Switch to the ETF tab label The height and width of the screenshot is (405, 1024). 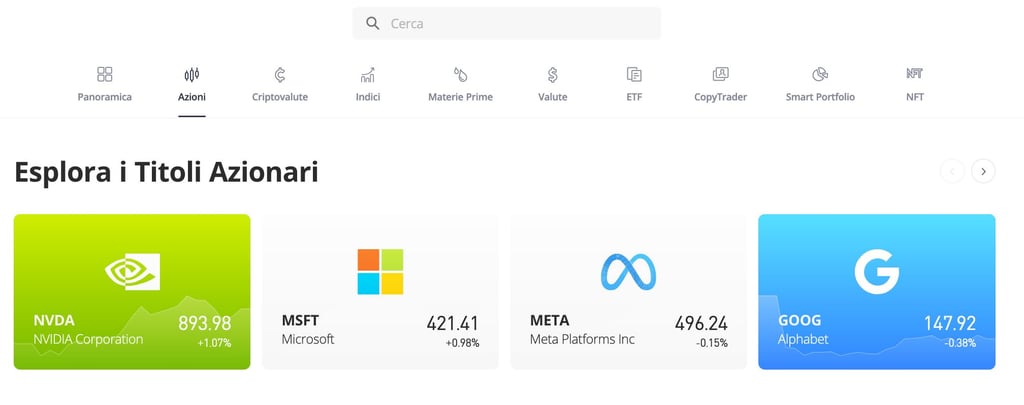click(x=633, y=97)
